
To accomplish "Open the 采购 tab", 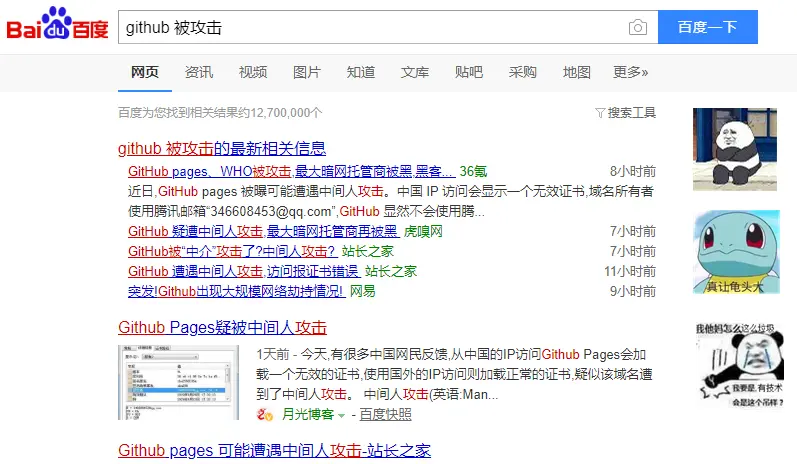I will (x=523, y=72).
